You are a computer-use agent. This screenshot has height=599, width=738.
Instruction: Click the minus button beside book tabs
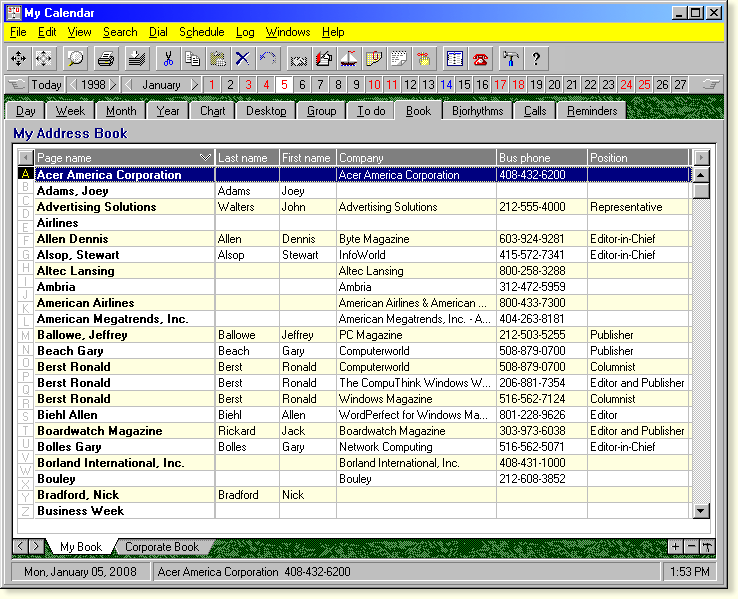[x=691, y=546]
